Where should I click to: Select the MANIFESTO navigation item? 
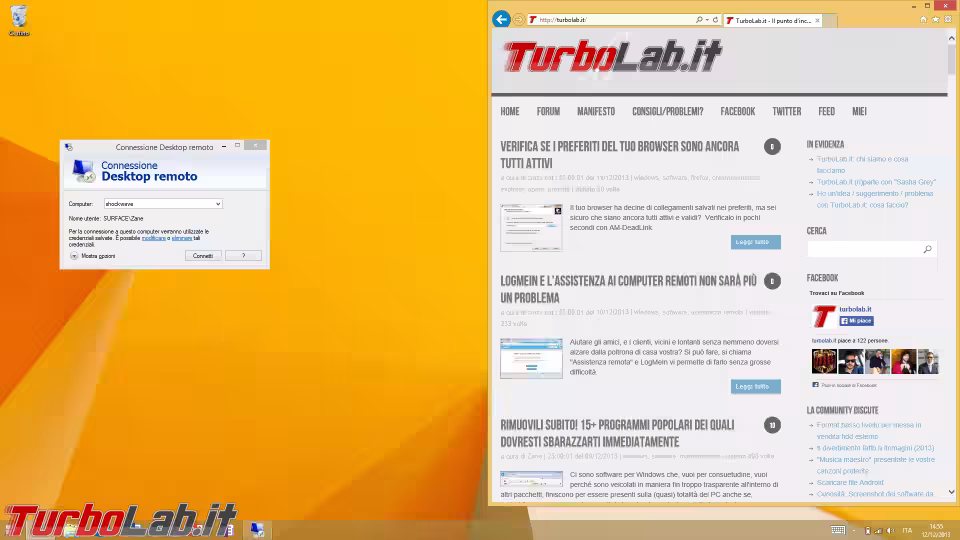[596, 112]
